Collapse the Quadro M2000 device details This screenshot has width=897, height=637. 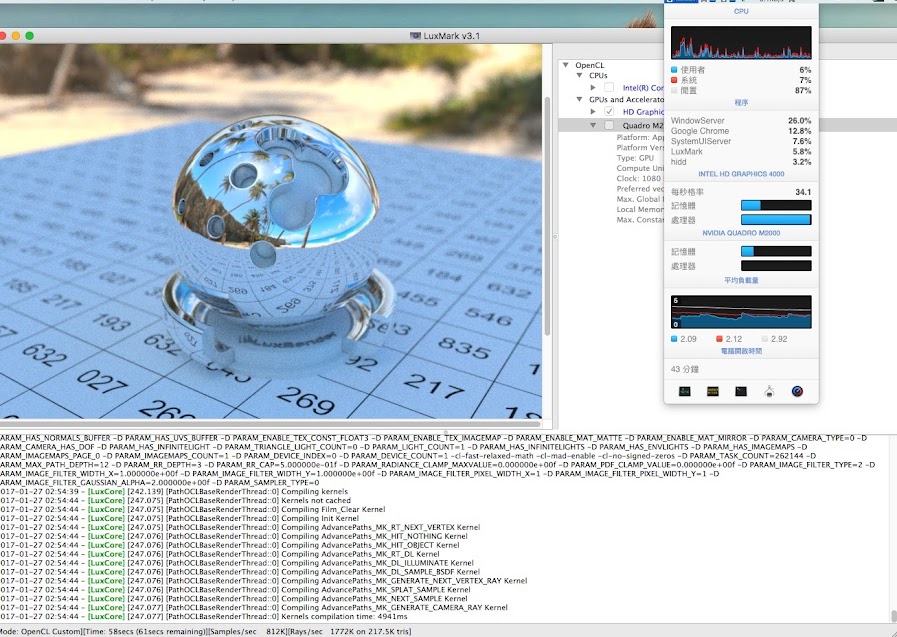[x=593, y=125]
